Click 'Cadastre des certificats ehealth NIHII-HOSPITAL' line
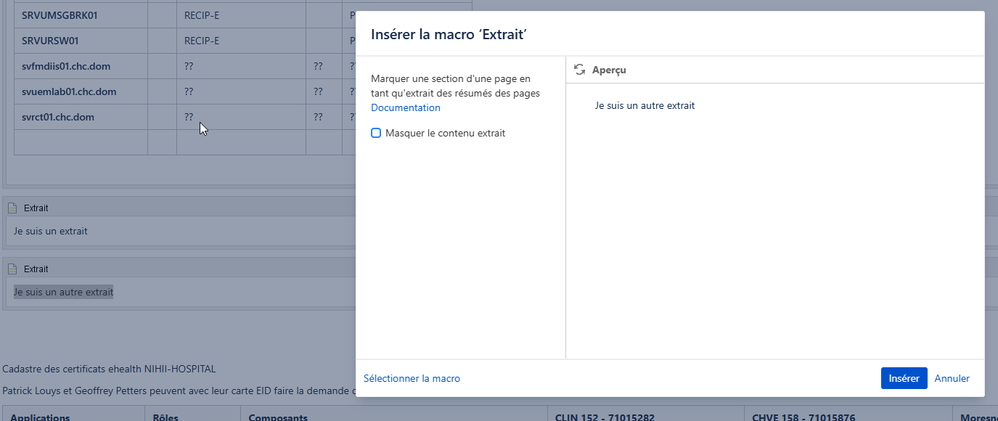 tap(109, 369)
